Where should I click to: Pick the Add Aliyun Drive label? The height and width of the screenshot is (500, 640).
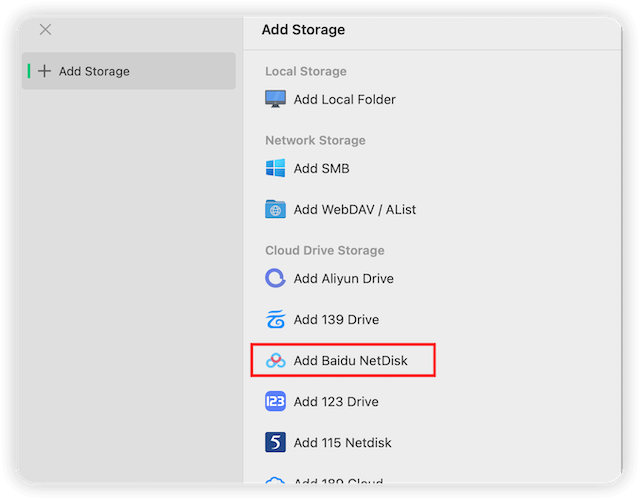tap(343, 278)
